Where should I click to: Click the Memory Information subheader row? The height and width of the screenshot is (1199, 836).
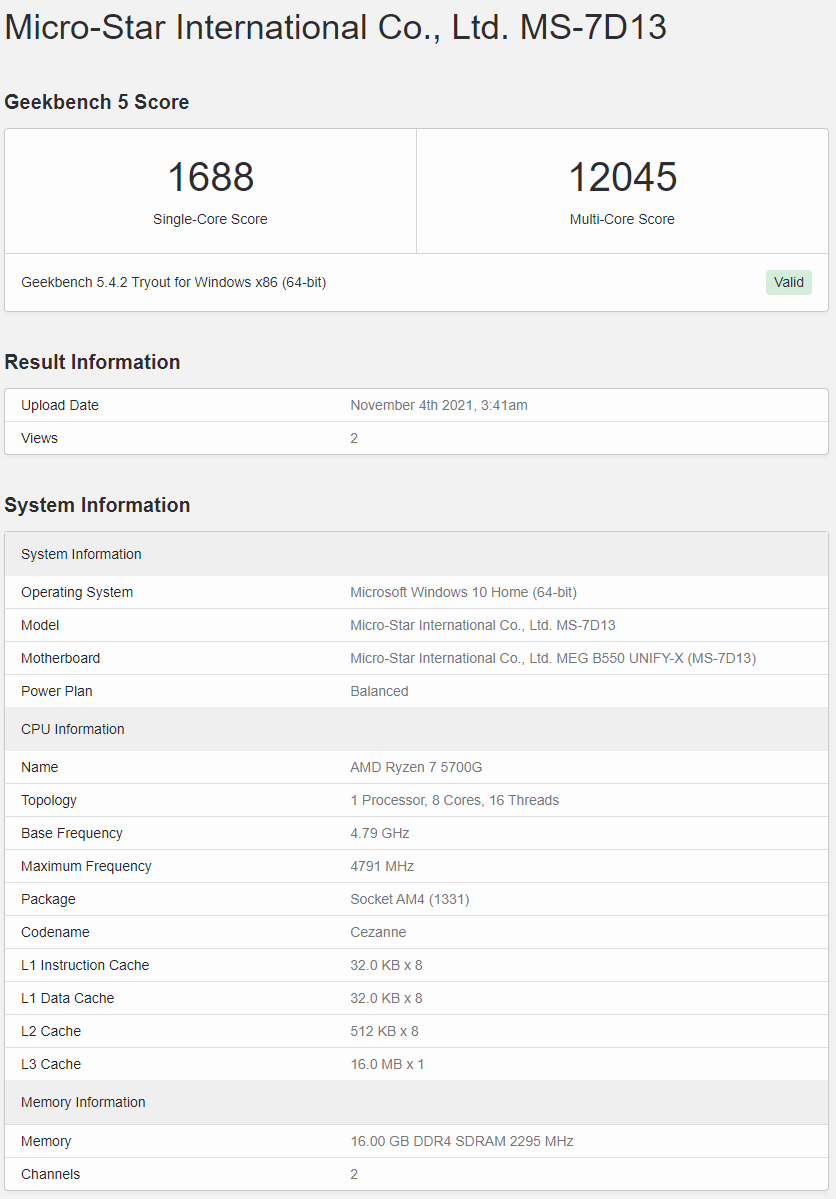[x=83, y=1102]
